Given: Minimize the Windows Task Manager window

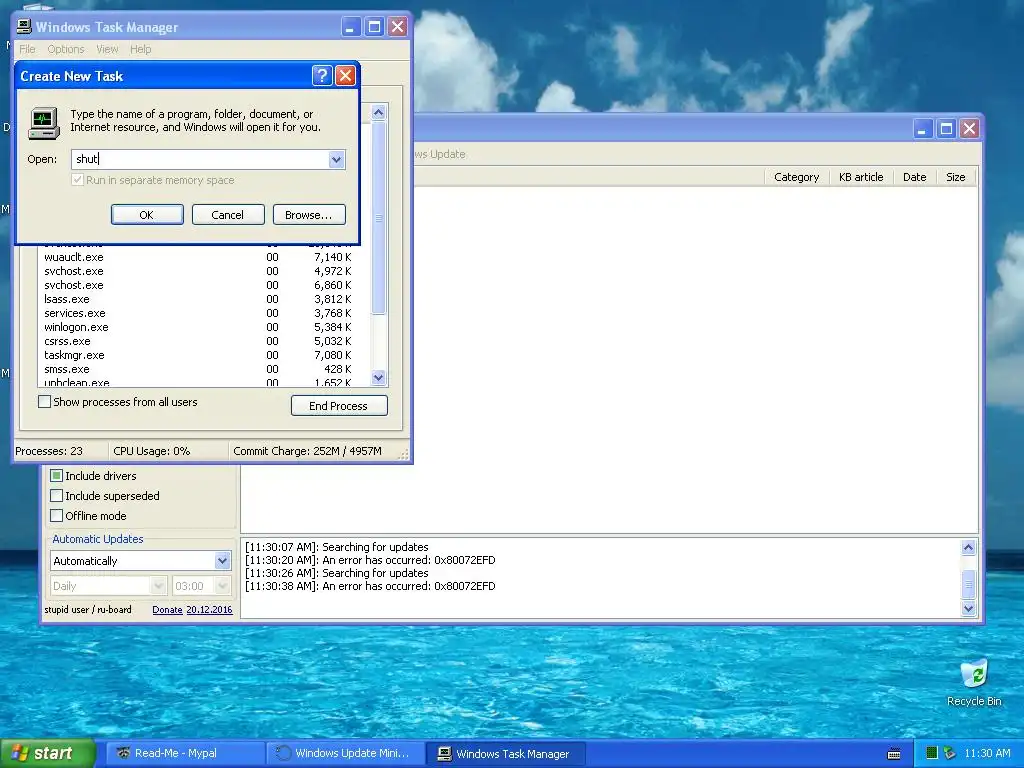Looking at the screenshot, I should point(351,27).
